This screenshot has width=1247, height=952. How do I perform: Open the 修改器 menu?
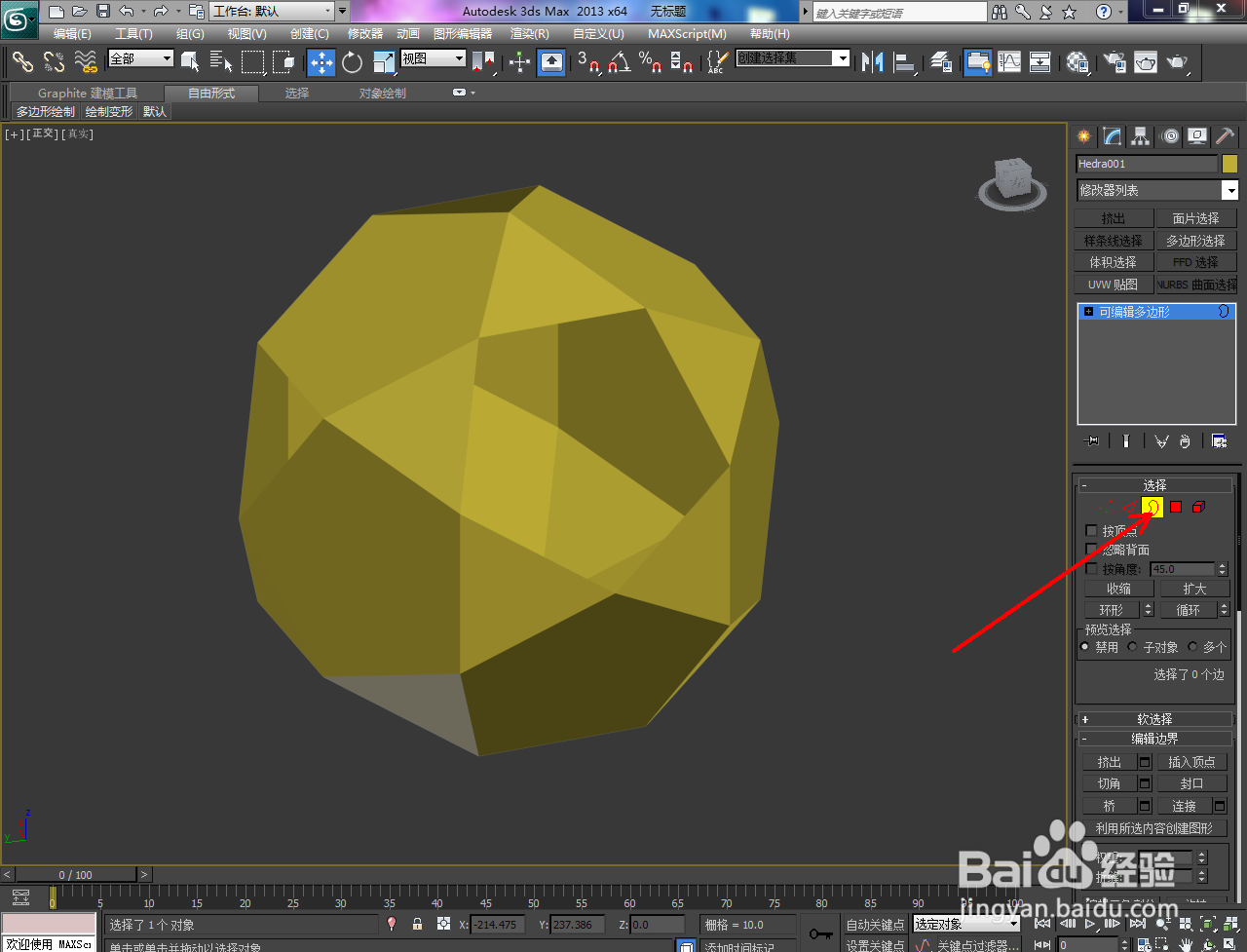(x=365, y=34)
